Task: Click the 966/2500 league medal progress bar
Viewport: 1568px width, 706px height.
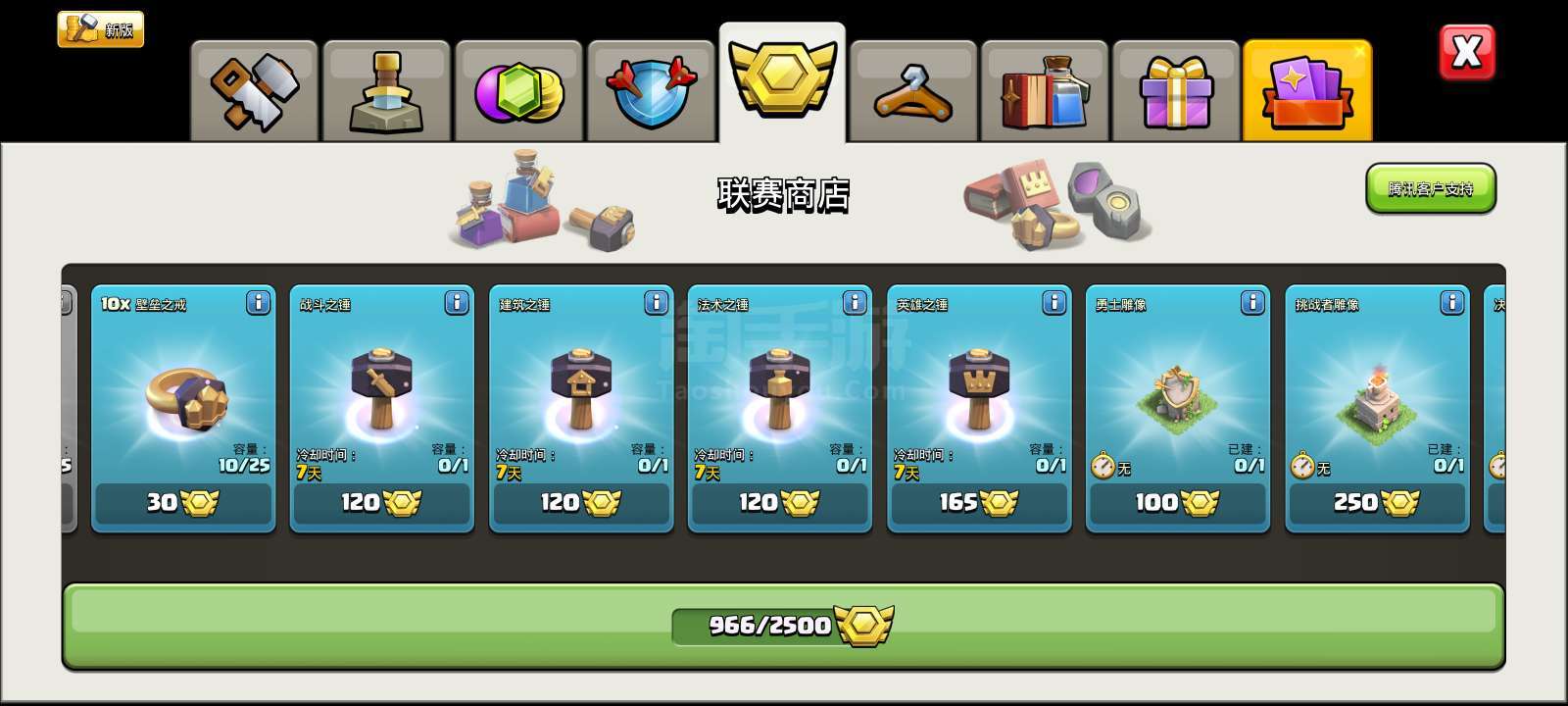Action: 783,626
